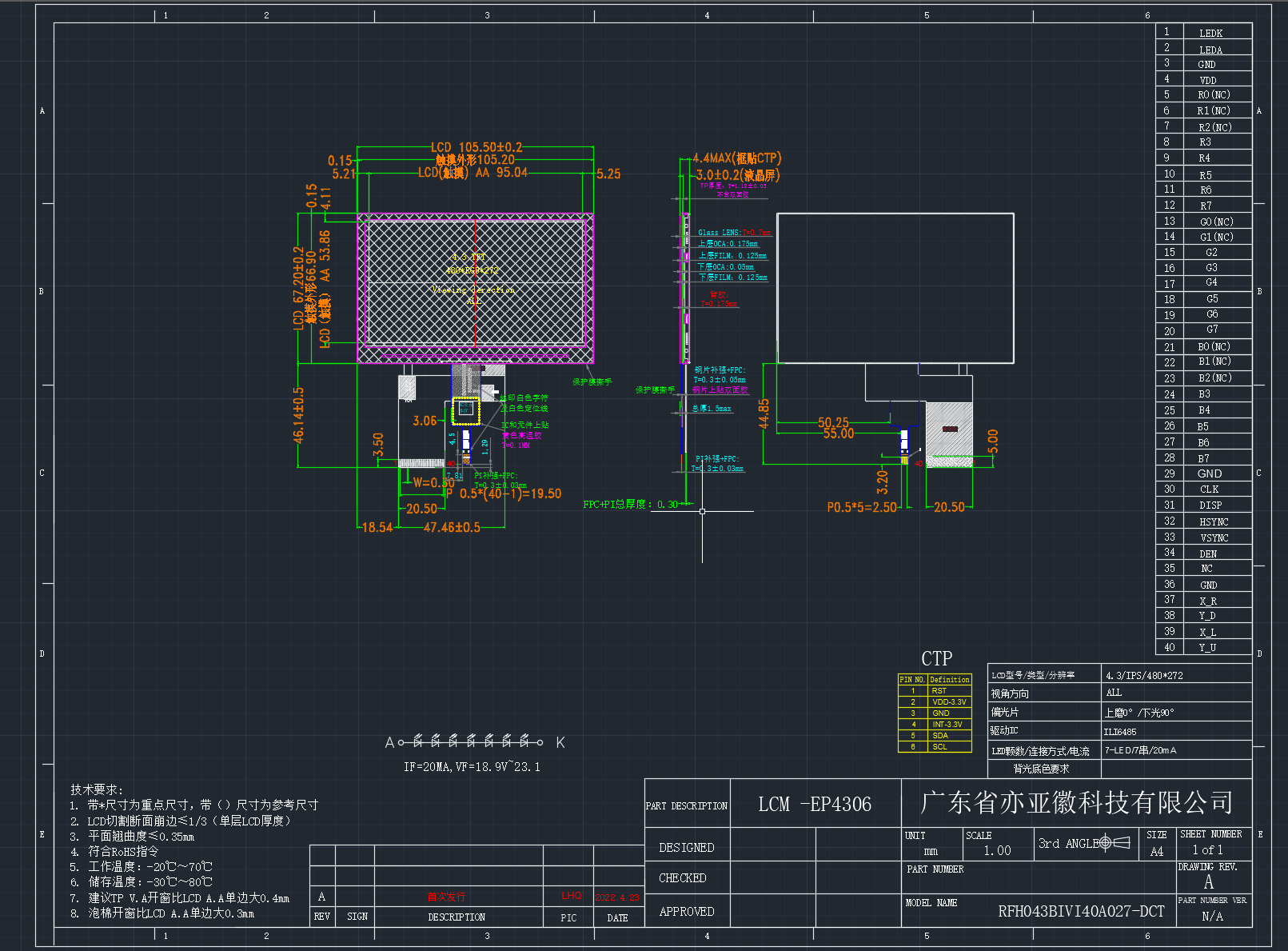This screenshot has height=951, width=1288.
Task: Select the VDD-3.3V cell in CTP table
Action: click(949, 702)
